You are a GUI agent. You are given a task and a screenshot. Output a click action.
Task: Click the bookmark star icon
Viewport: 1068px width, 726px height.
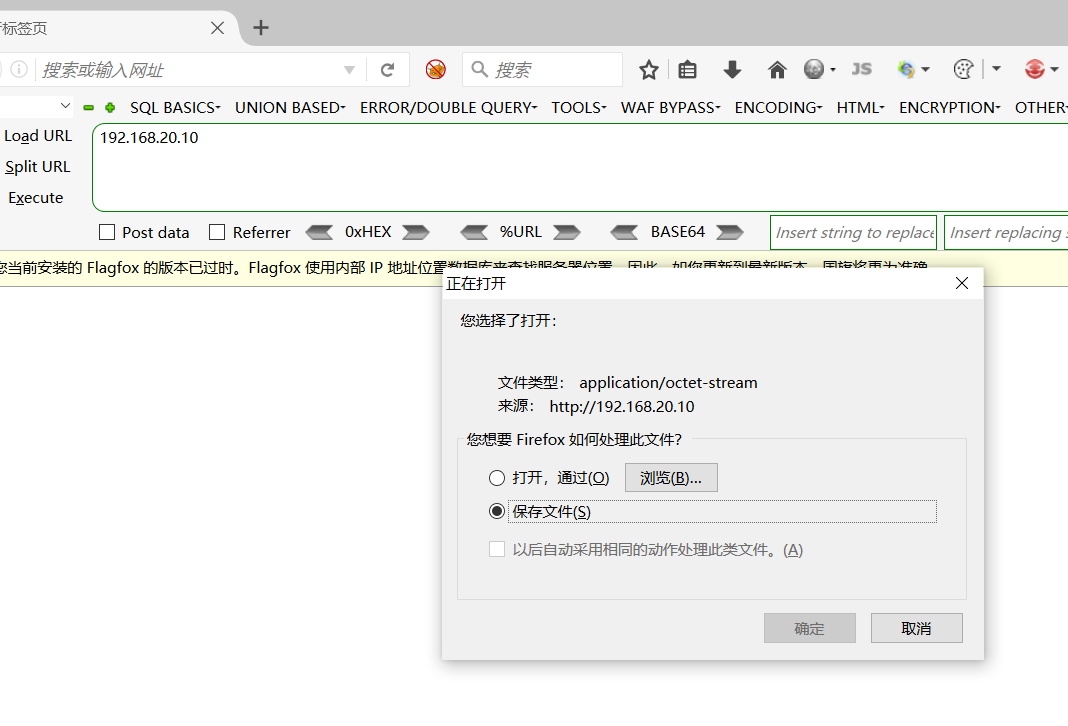(649, 70)
